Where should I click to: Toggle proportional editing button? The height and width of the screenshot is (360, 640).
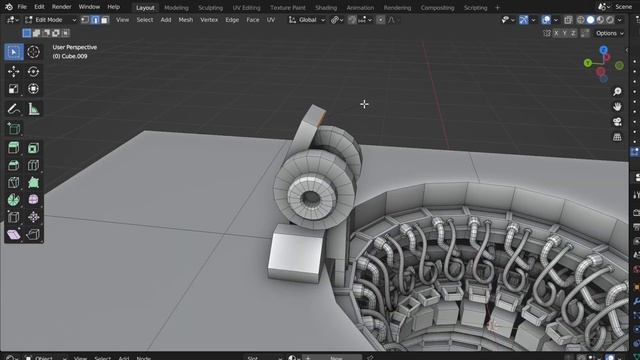click(380, 20)
